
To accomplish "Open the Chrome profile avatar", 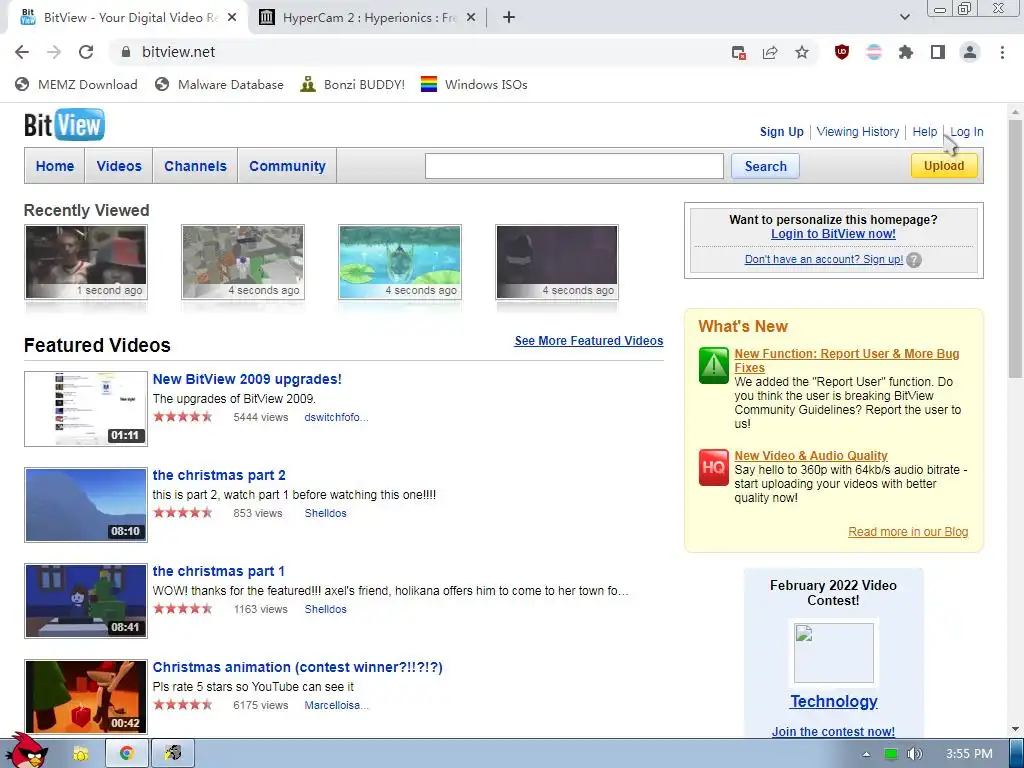I will tap(970, 52).
